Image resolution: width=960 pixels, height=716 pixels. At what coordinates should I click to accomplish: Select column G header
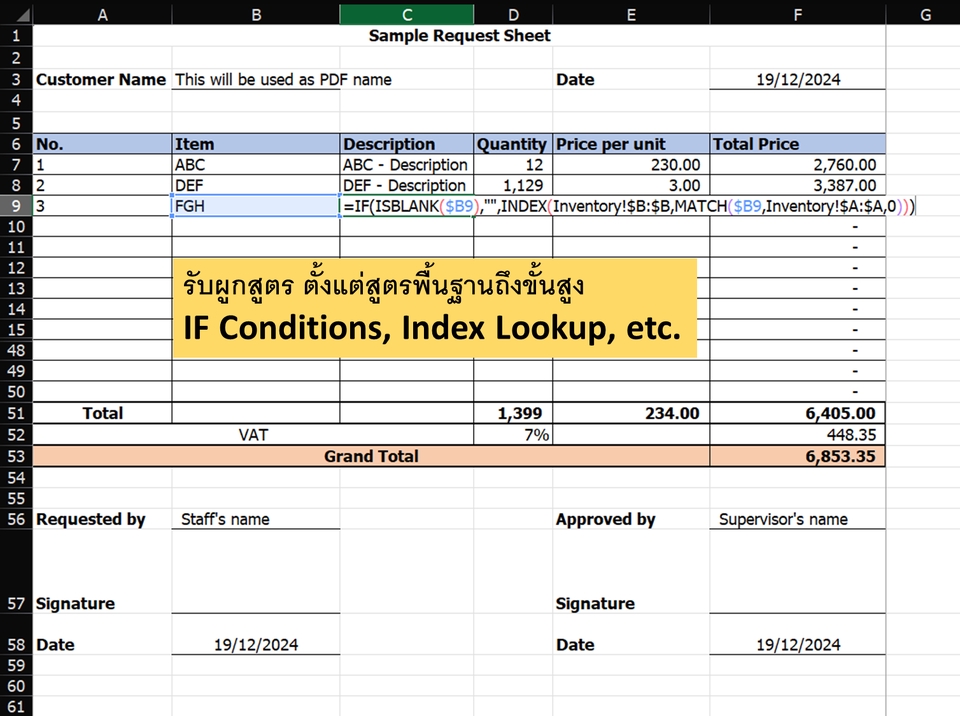(925, 14)
